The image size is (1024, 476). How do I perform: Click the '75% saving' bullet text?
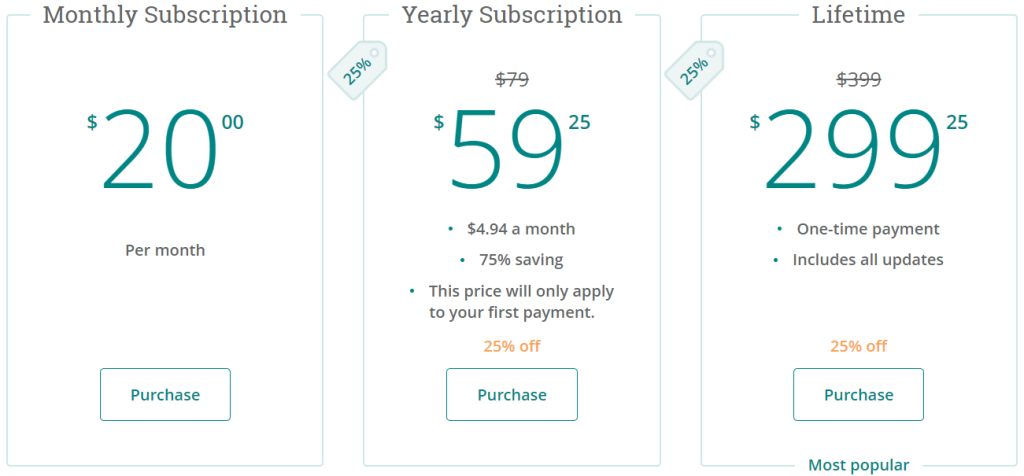click(x=521, y=260)
